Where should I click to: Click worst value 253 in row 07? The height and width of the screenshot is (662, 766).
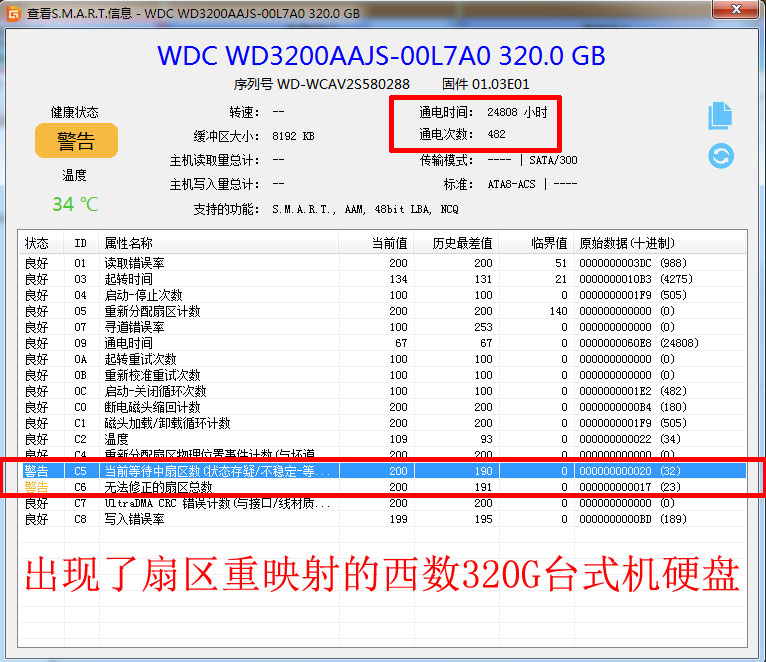pos(483,327)
